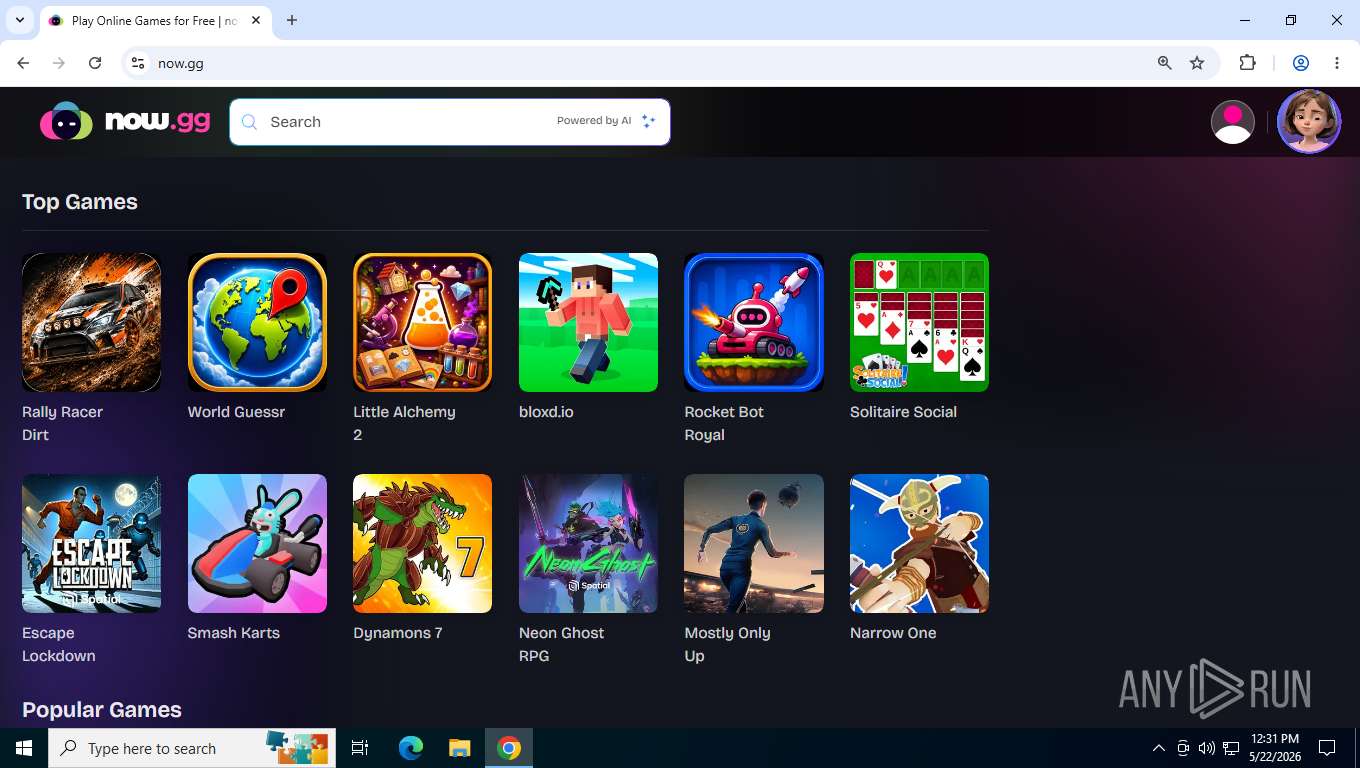Open Chrome zoom magnifier icon
Image resolution: width=1360 pixels, height=768 pixels.
1164,63
